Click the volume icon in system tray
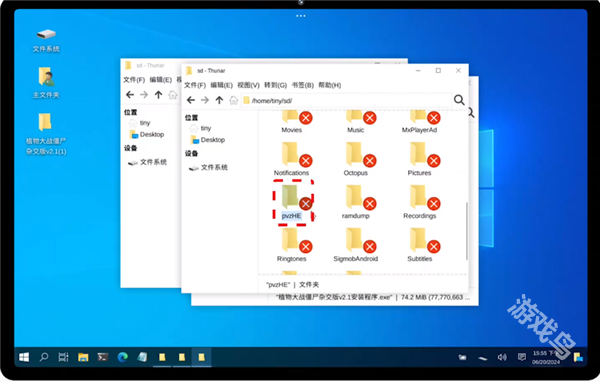The image size is (600, 381). [502, 357]
